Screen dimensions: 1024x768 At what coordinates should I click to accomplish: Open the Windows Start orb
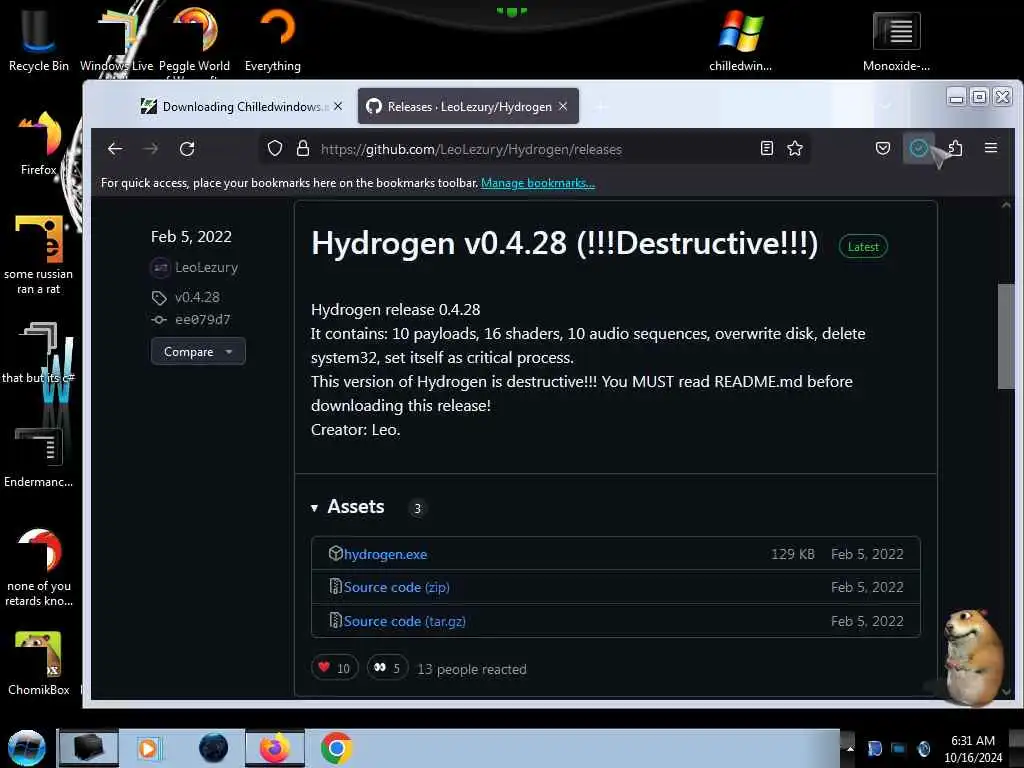(26, 748)
